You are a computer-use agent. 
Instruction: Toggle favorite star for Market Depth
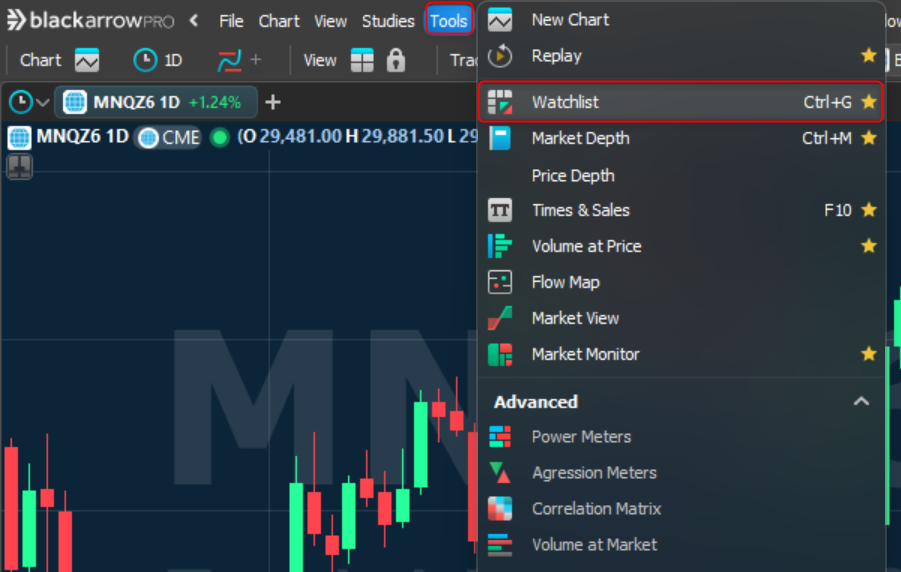[868, 138]
